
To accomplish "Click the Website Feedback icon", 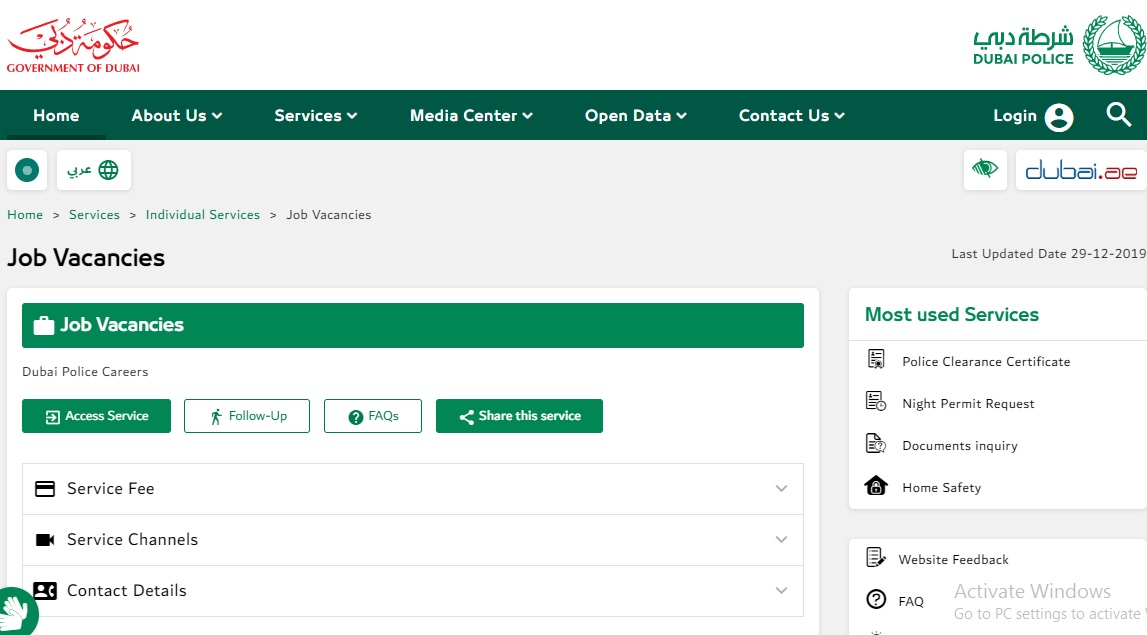I will [x=876, y=557].
